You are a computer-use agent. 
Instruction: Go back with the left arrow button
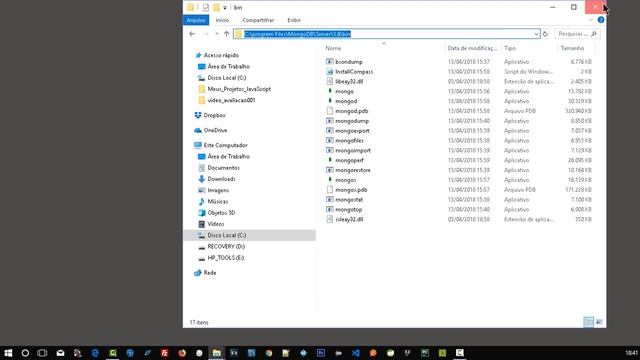coord(192,34)
